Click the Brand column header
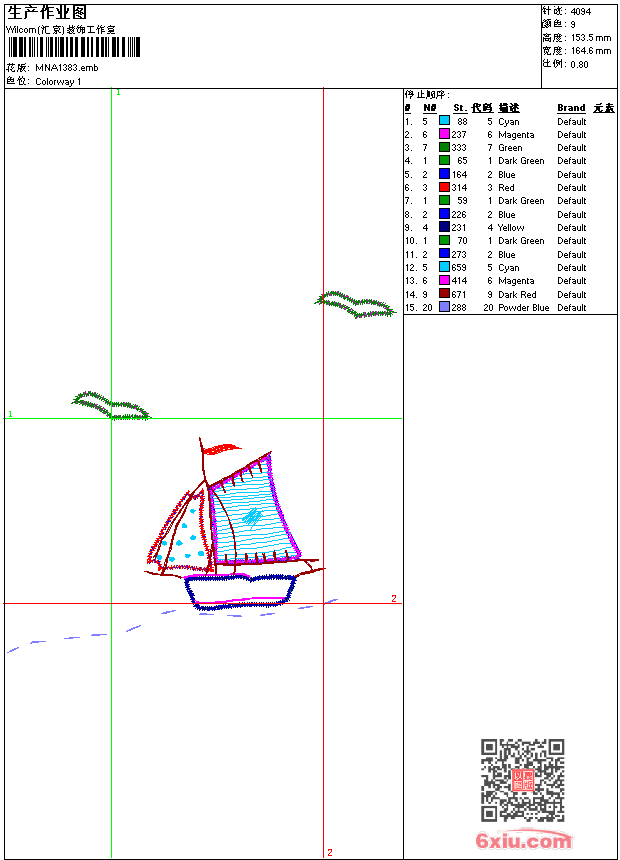The width and height of the screenshot is (620, 860). coord(571,108)
